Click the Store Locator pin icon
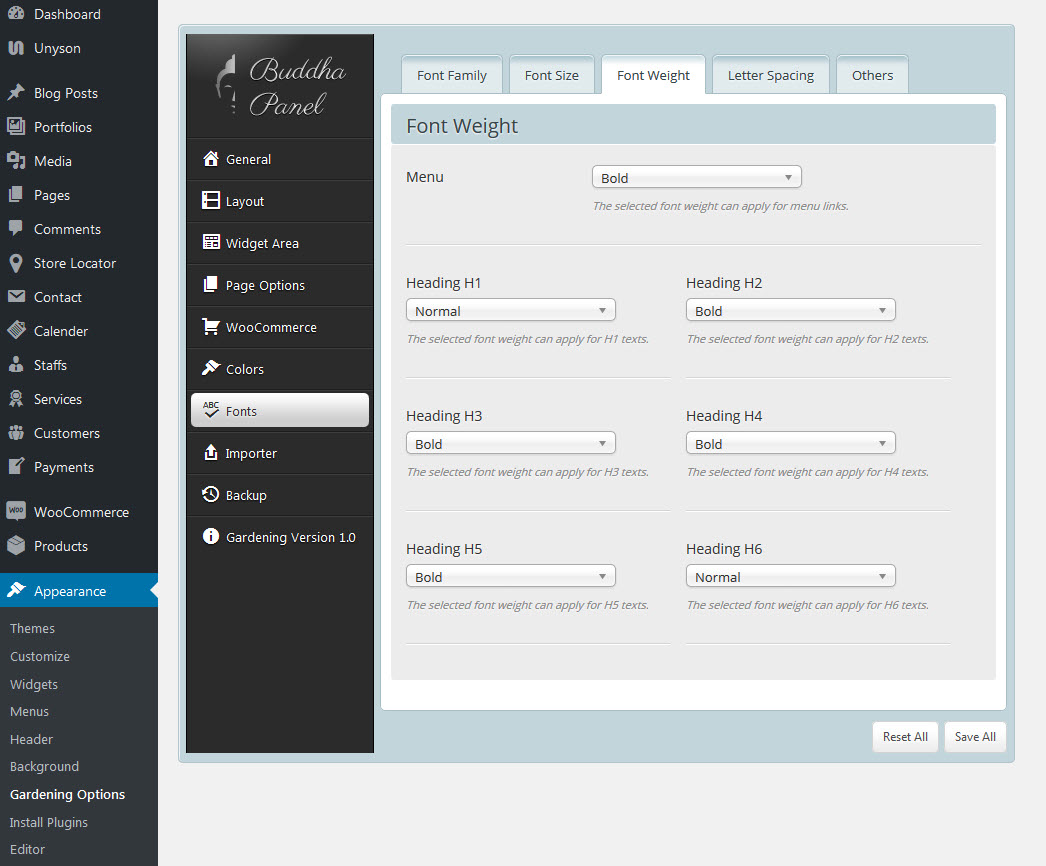Viewport: 1046px width, 866px height. click(x=16, y=263)
